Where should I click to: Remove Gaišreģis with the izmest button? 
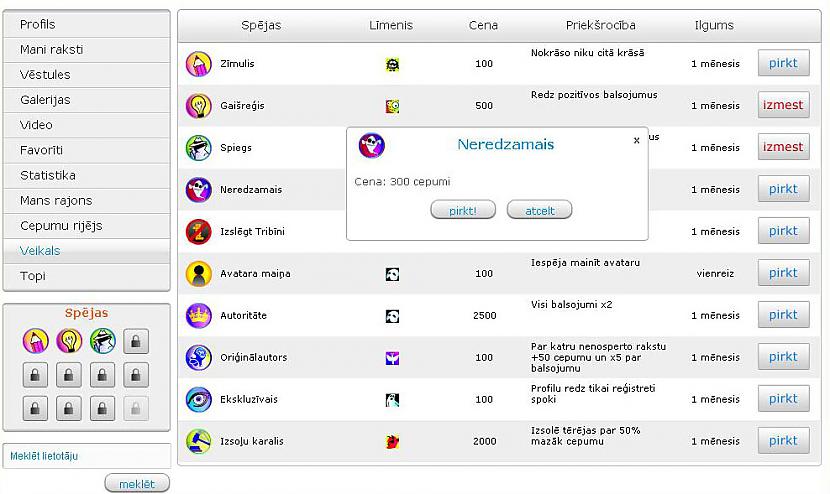783,105
